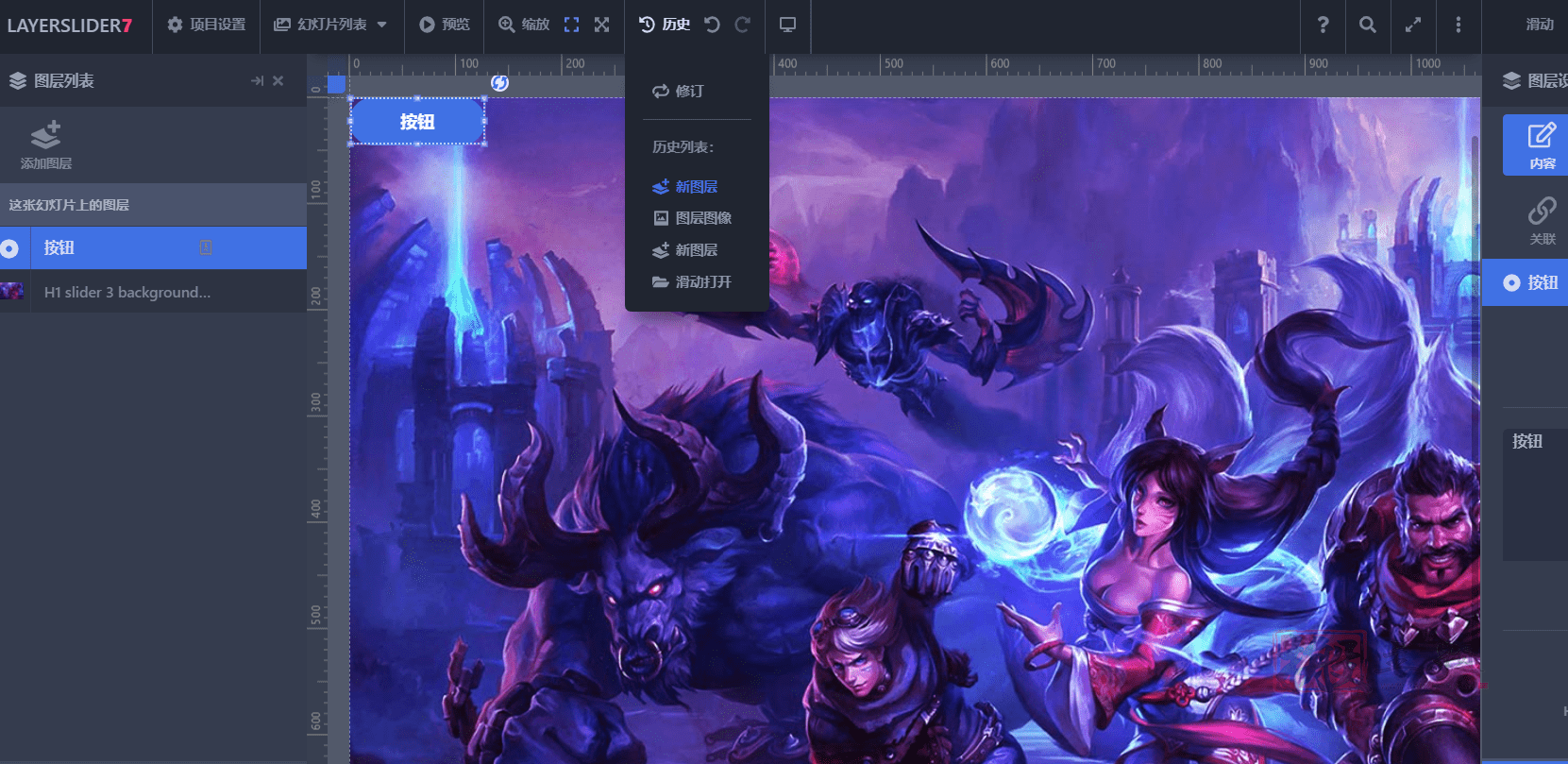Open the vertical three-dot more menu
Image resolution: width=1568 pixels, height=764 pixels.
1458,25
